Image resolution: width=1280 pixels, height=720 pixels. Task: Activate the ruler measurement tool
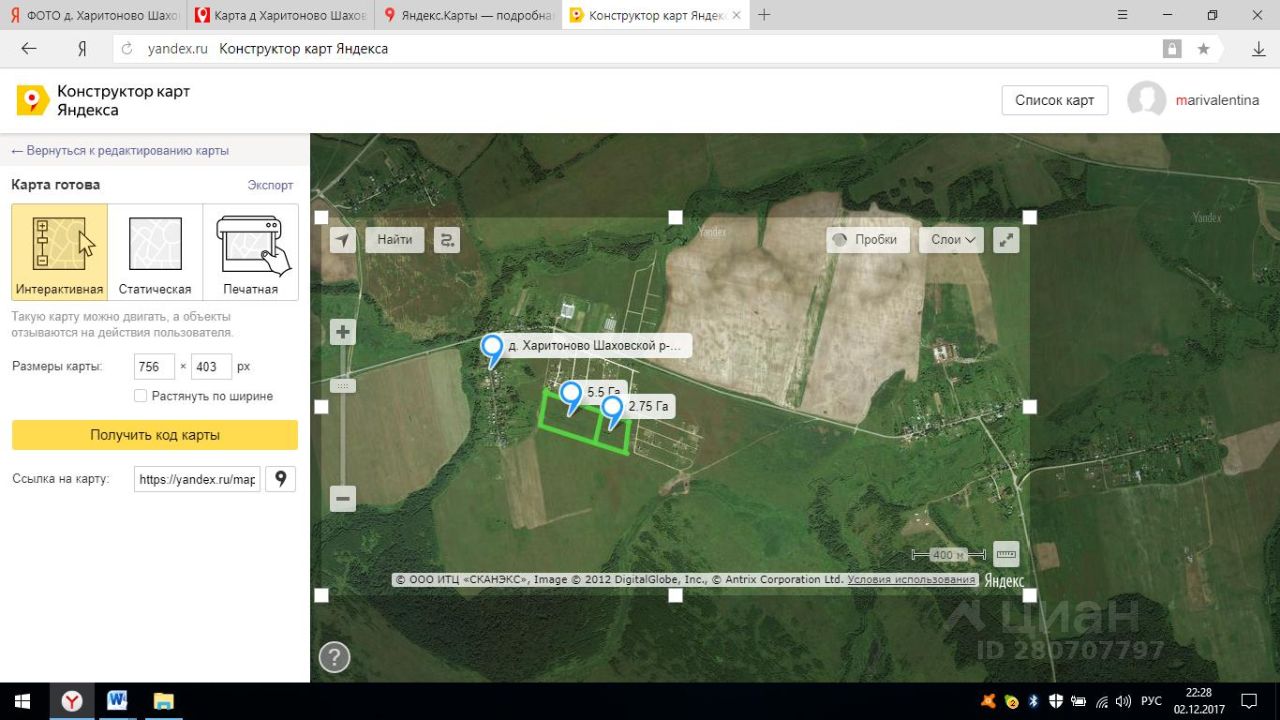(1006, 553)
